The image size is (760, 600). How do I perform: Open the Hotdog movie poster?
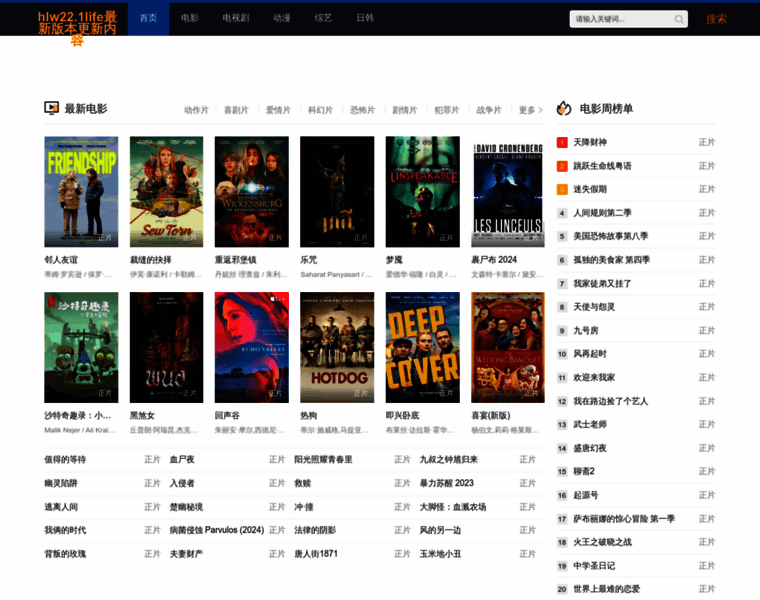[337, 347]
